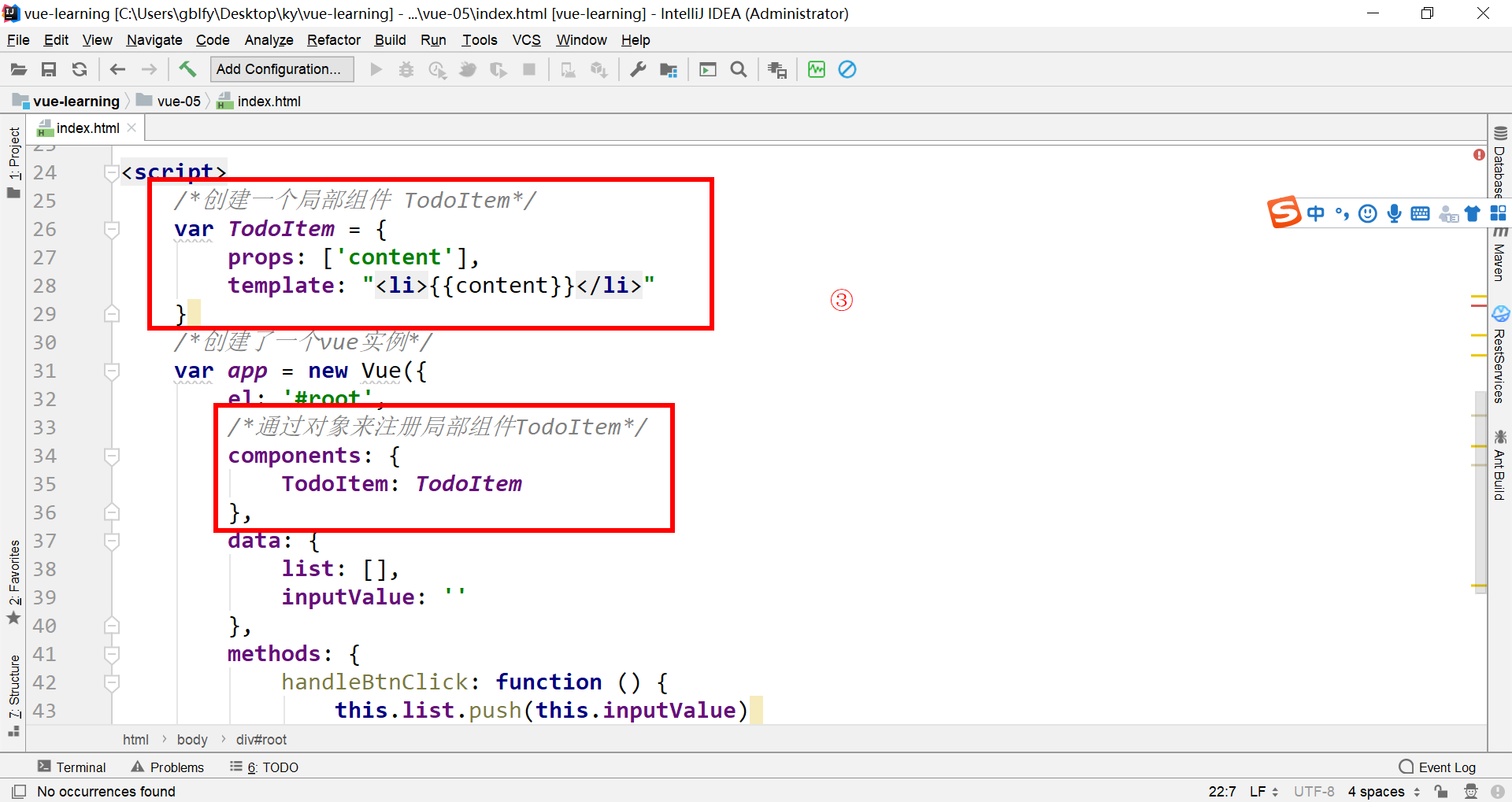Click the blue crossed-circle toolbar icon

coord(847,70)
